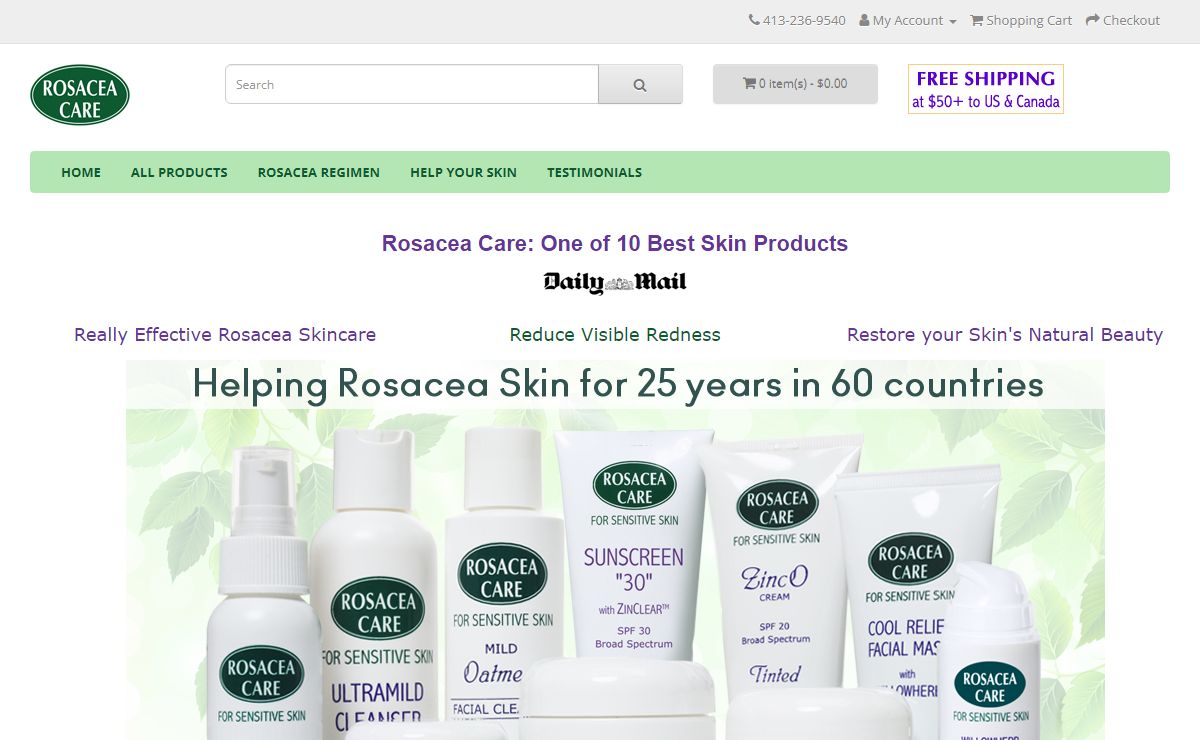1200x740 pixels.
Task: Select Help Your Skin in navigation bar
Action: [463, 172]
